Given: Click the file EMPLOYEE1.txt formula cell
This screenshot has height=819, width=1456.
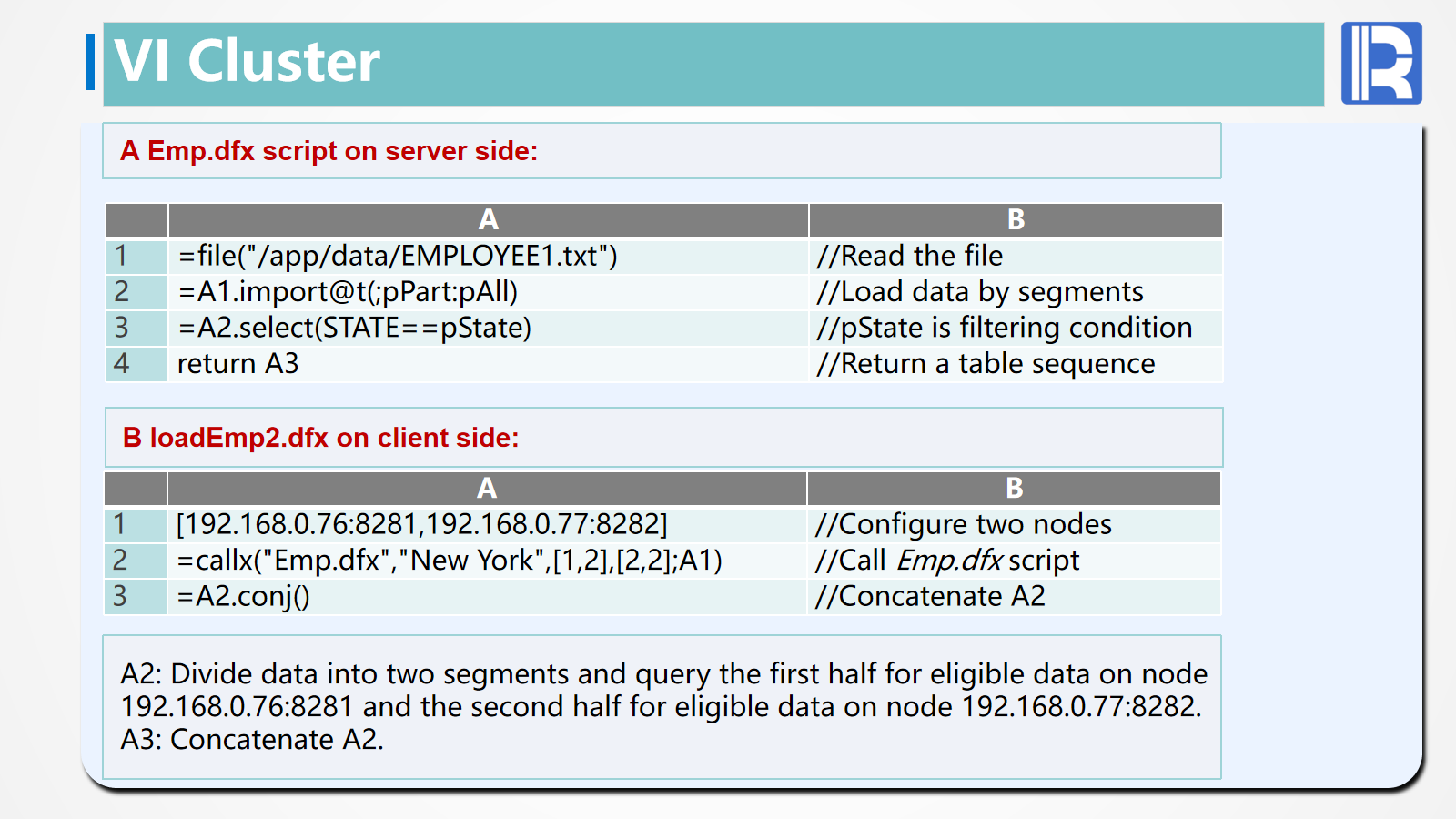Looking at the screenshot, I should point(398,256).
